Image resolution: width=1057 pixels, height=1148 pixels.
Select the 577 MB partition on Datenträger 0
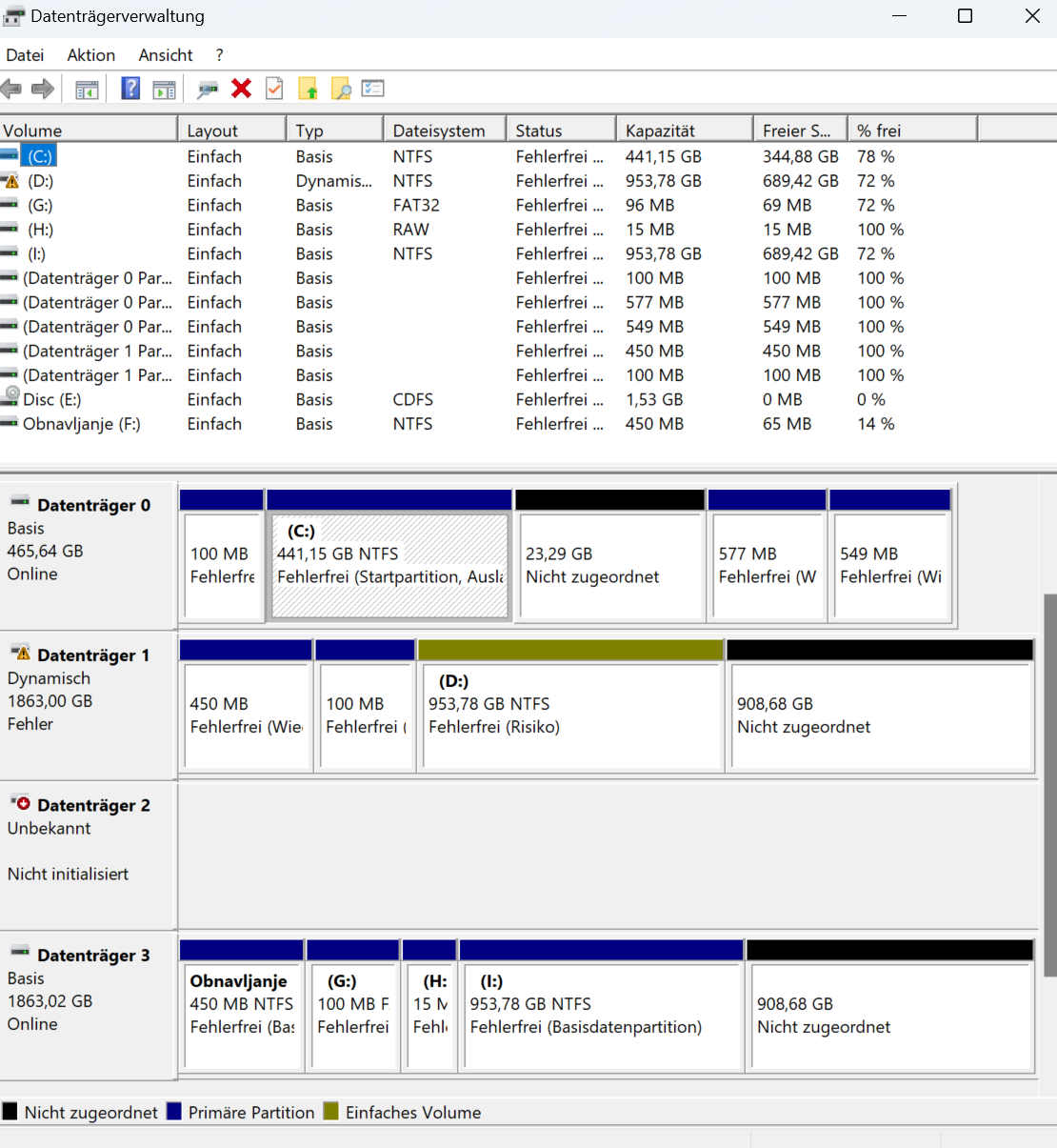[767, 556]
